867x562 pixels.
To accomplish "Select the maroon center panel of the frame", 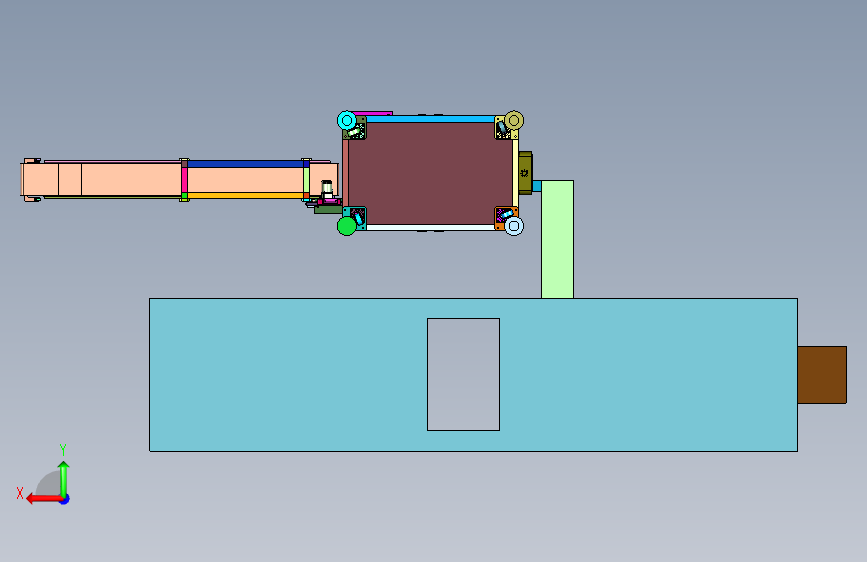I will [x=430, y=173].
